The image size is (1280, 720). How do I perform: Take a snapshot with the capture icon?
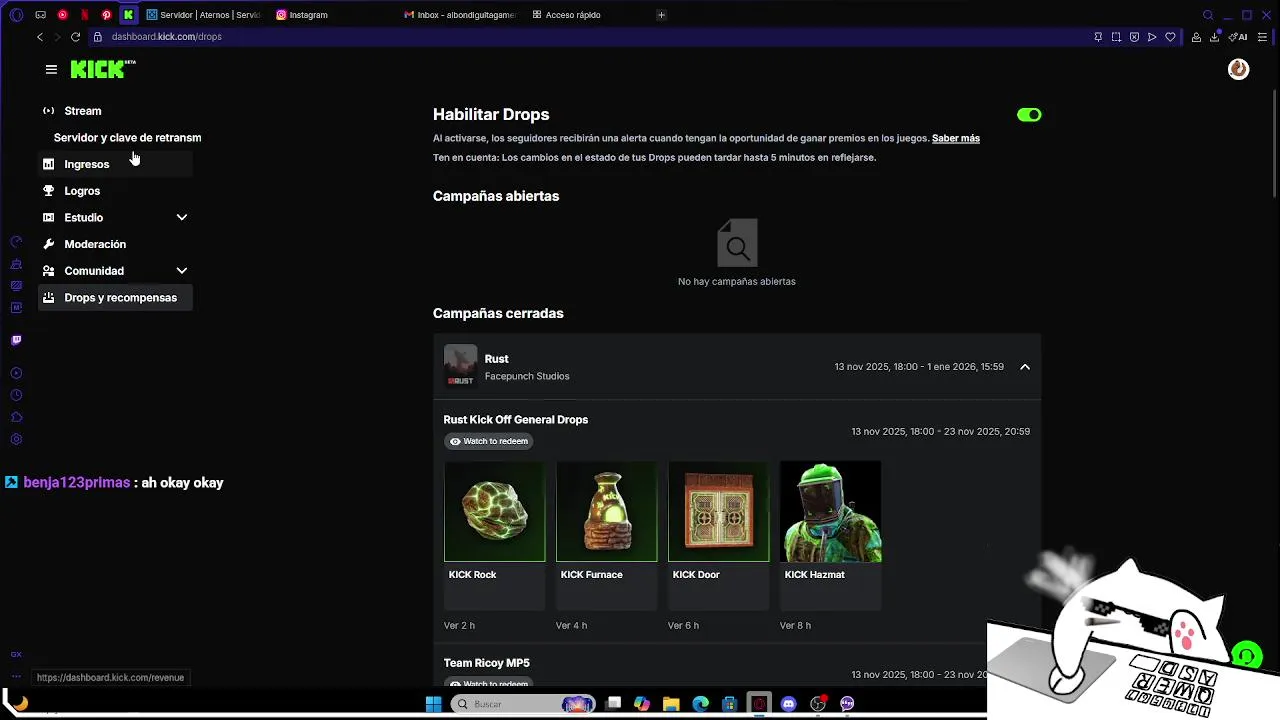pos(1116,37)
